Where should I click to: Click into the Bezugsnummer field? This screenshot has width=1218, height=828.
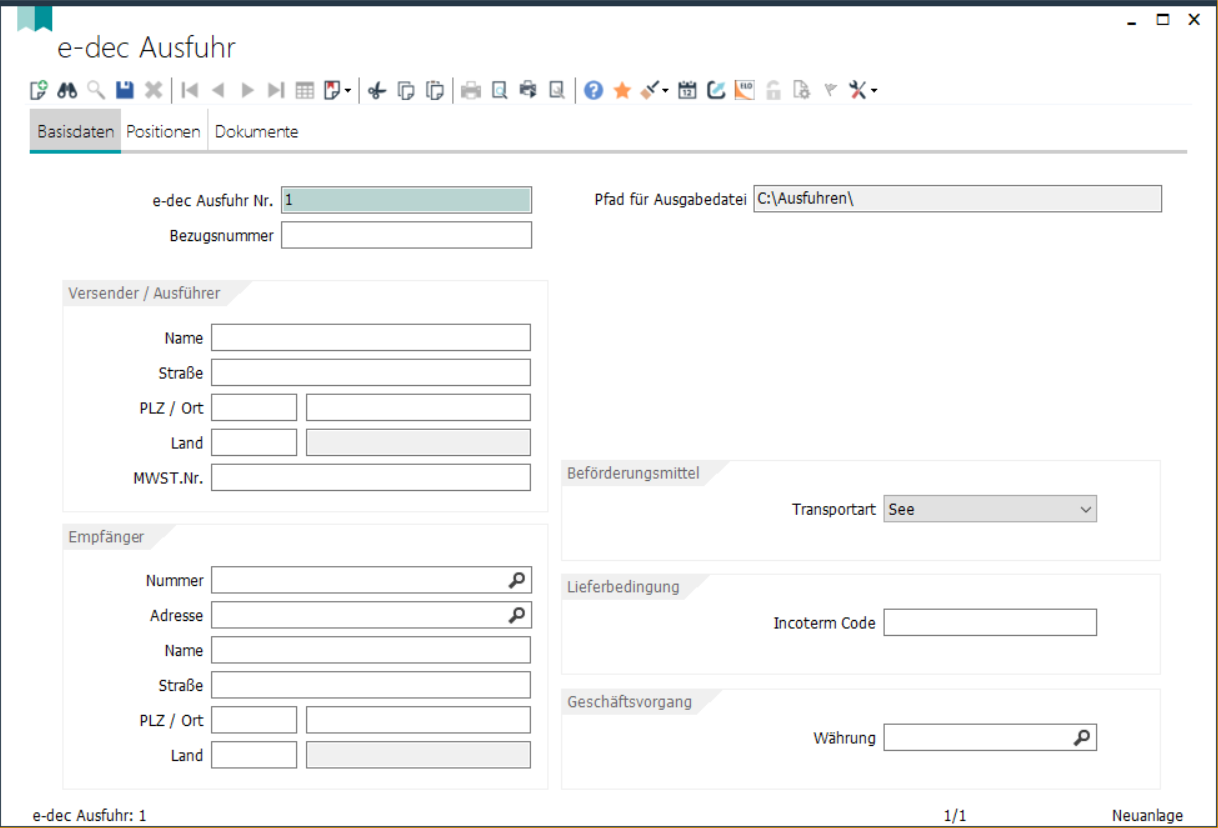[x=406, y=235]
